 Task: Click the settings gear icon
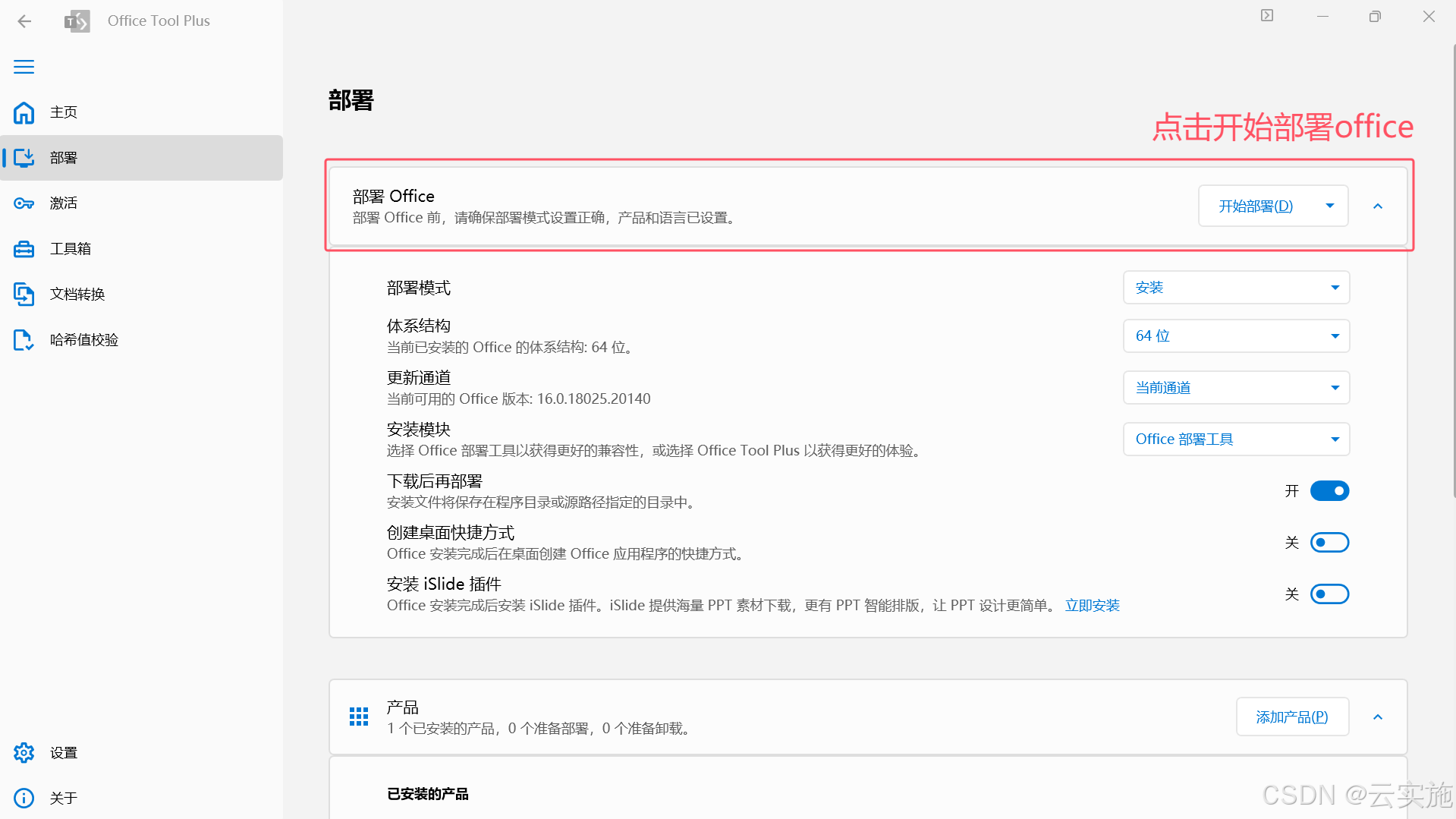click(x=24, y=753)
